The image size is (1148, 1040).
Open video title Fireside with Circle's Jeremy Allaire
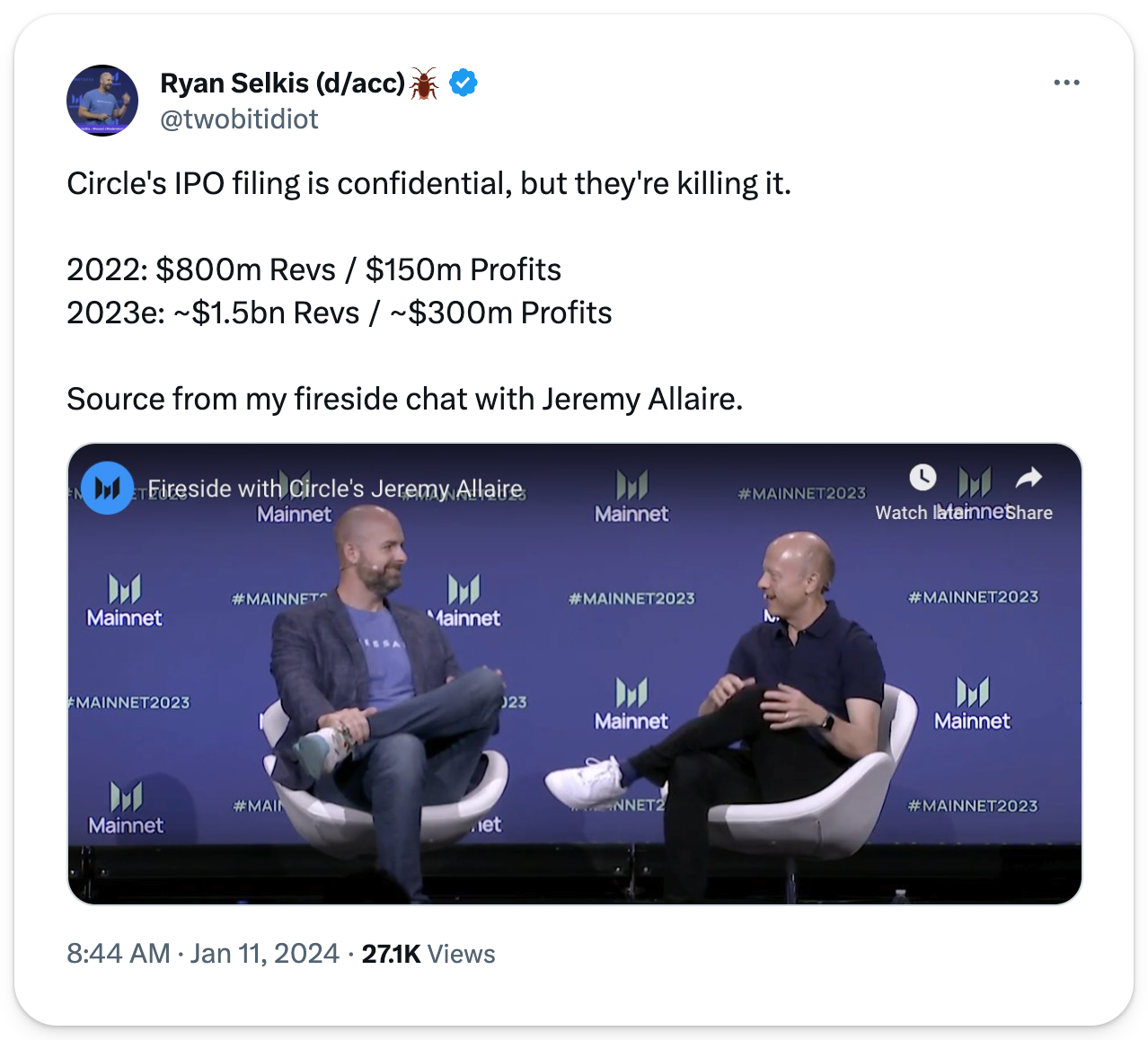[x=335, y=489]
